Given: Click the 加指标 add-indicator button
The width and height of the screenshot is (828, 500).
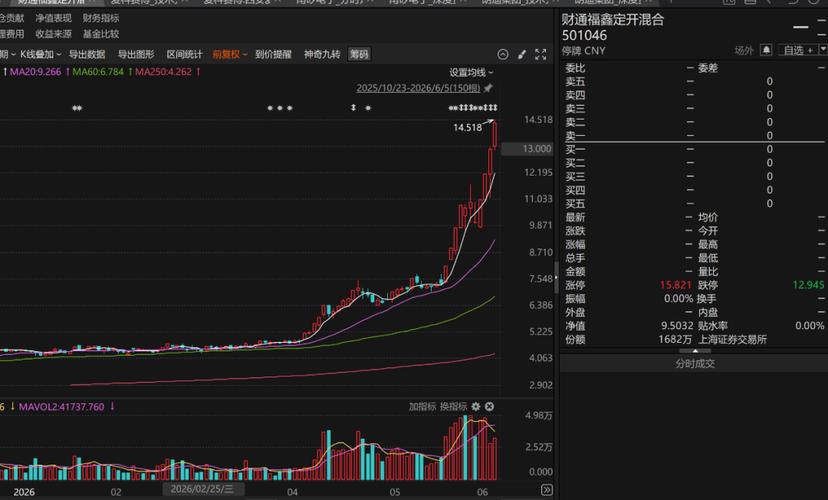Looking at the screenshot, I should pyautogui.click(x=422, y=406).
